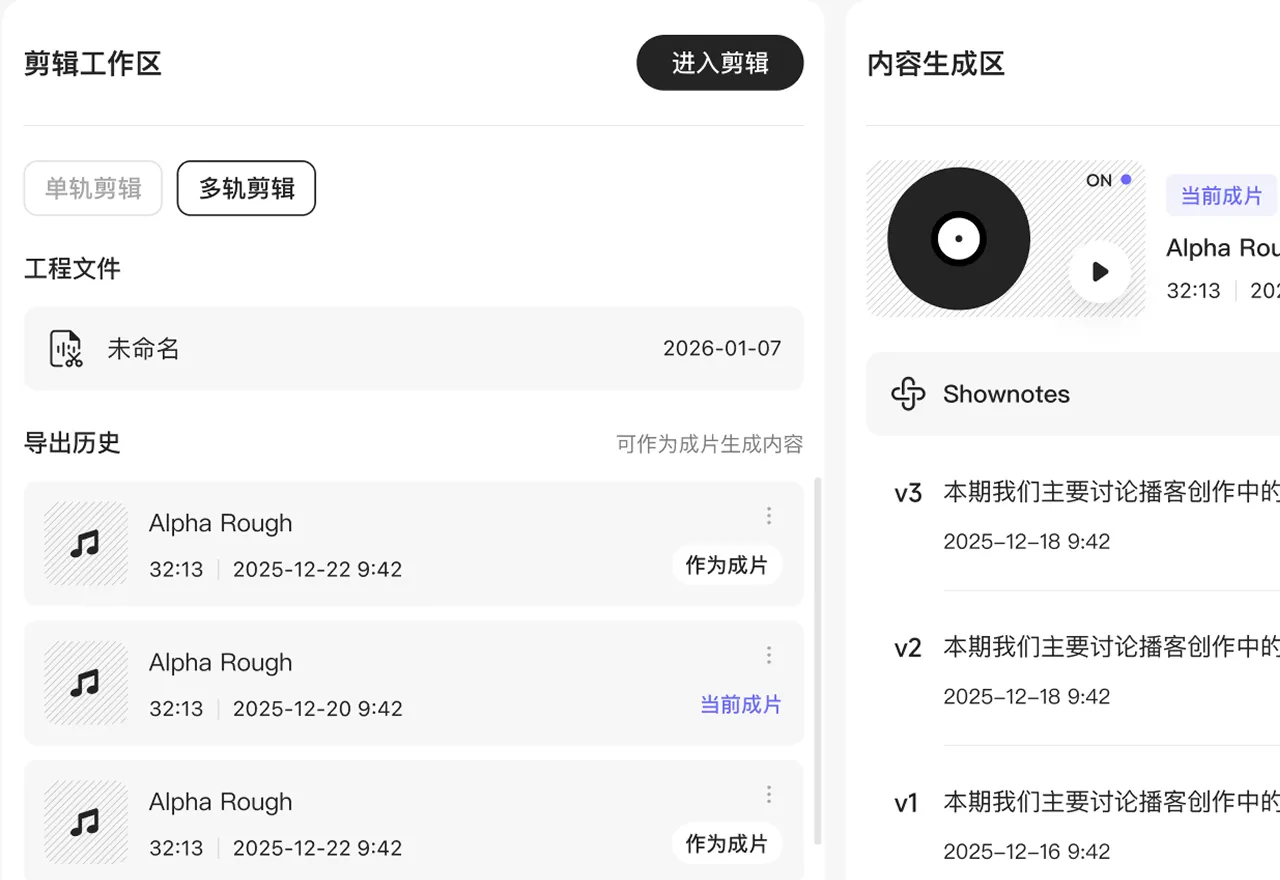
Task: Set first Alpha Rough export 作为成片
Action: [726, 566]
